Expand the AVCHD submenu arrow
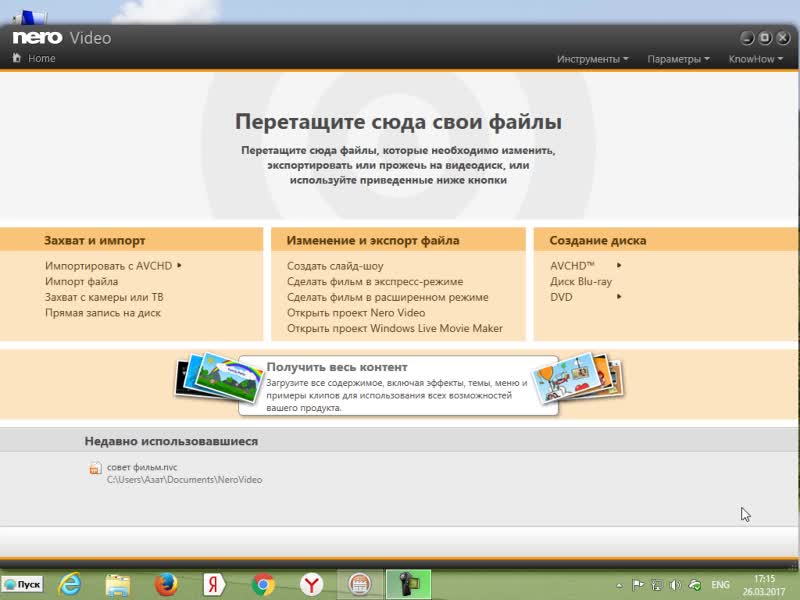The image size is (800, 600). pyautogui.click(x=619, y=265)
